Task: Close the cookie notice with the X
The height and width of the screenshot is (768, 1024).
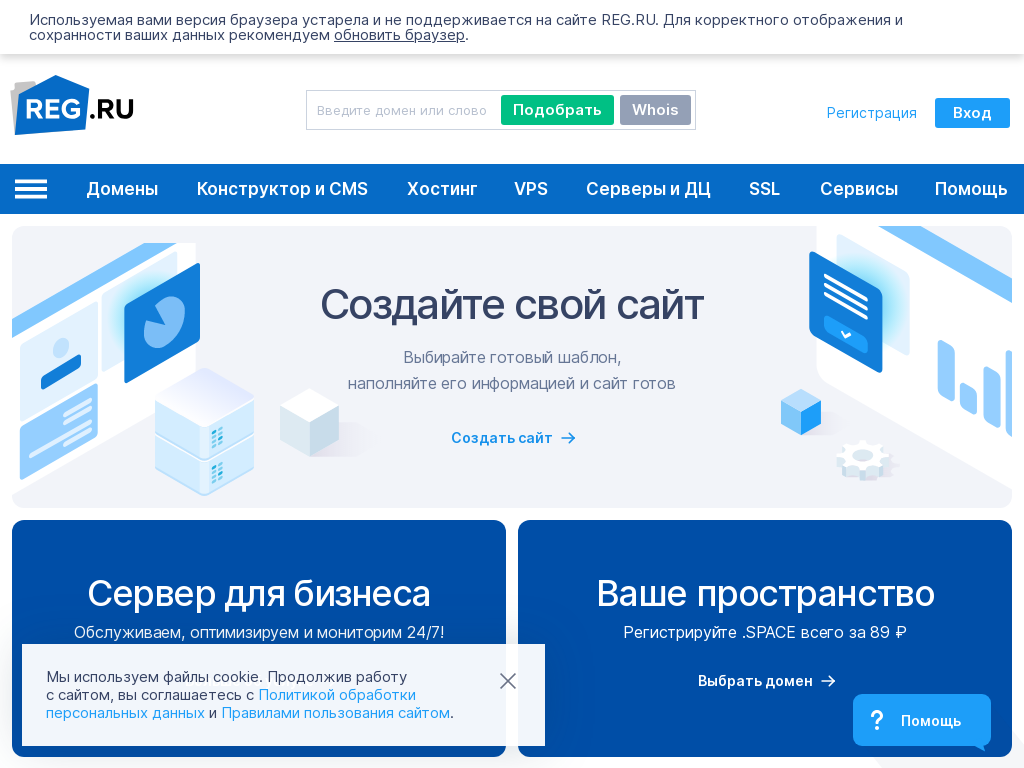Action: coord(507,681)
